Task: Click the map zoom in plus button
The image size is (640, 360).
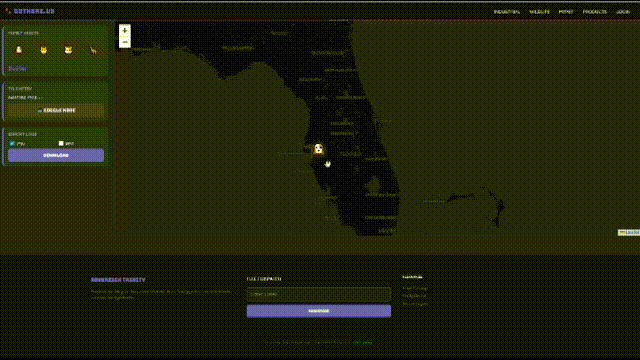Action: tap(125, 31)
